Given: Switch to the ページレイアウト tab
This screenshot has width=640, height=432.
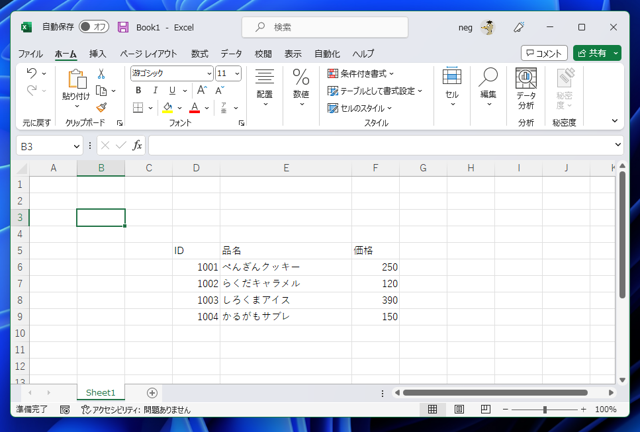Looking at the screenshot, I should pos(148,53).
